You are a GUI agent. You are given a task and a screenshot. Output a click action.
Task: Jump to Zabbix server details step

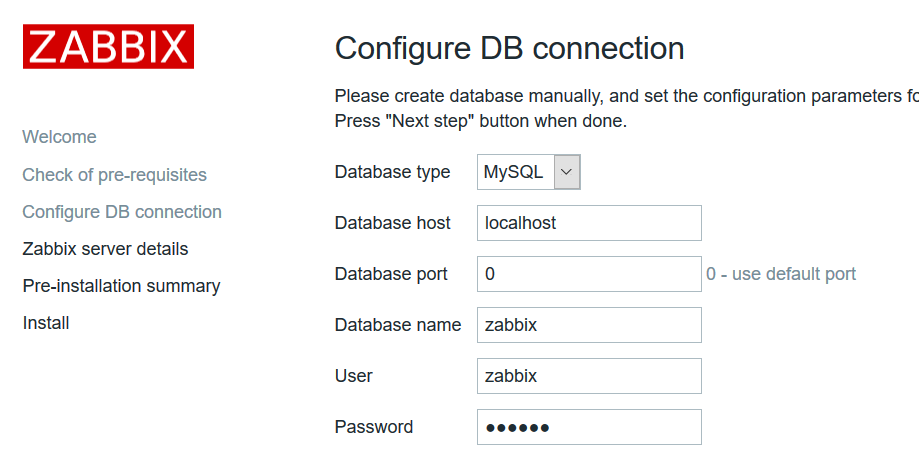click(x=106, y=249)
